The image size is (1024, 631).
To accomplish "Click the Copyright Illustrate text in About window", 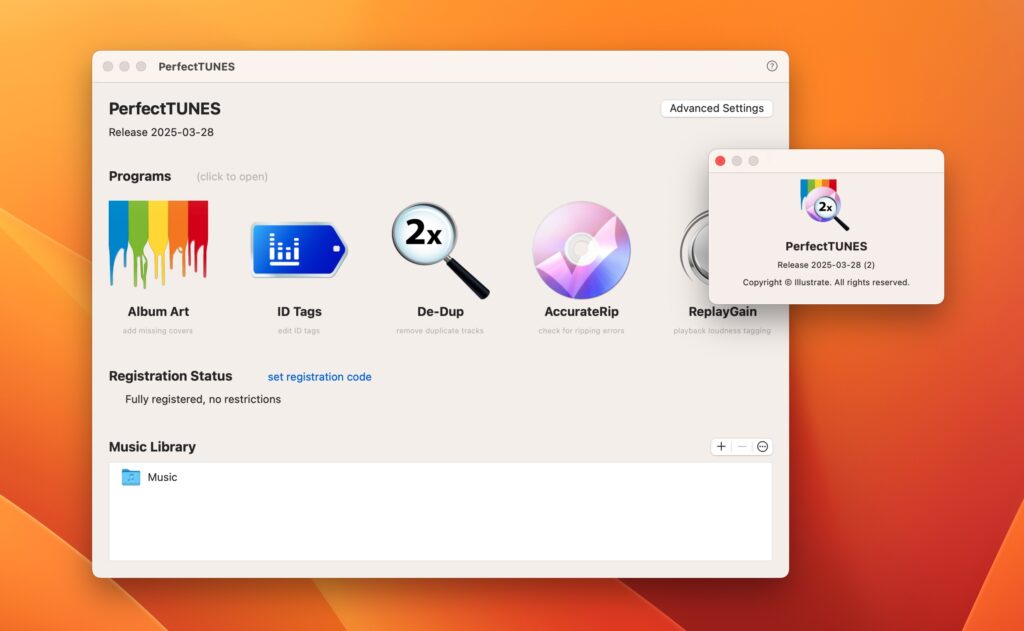I will click(826, 282).
